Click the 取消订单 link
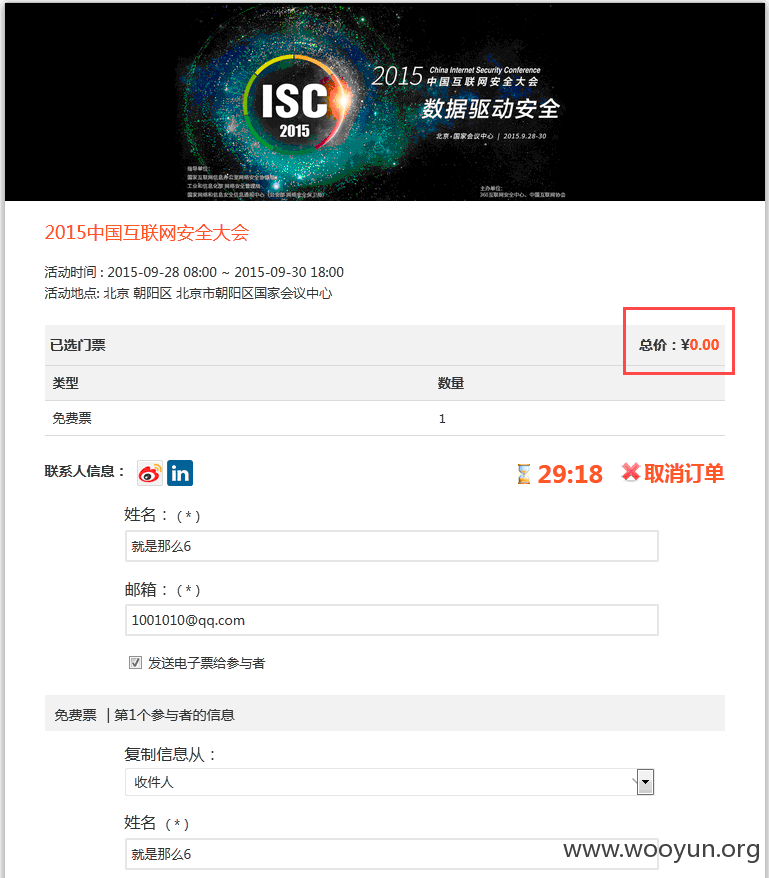This screenshot has width=769, height=878. [x=684, y=473]
